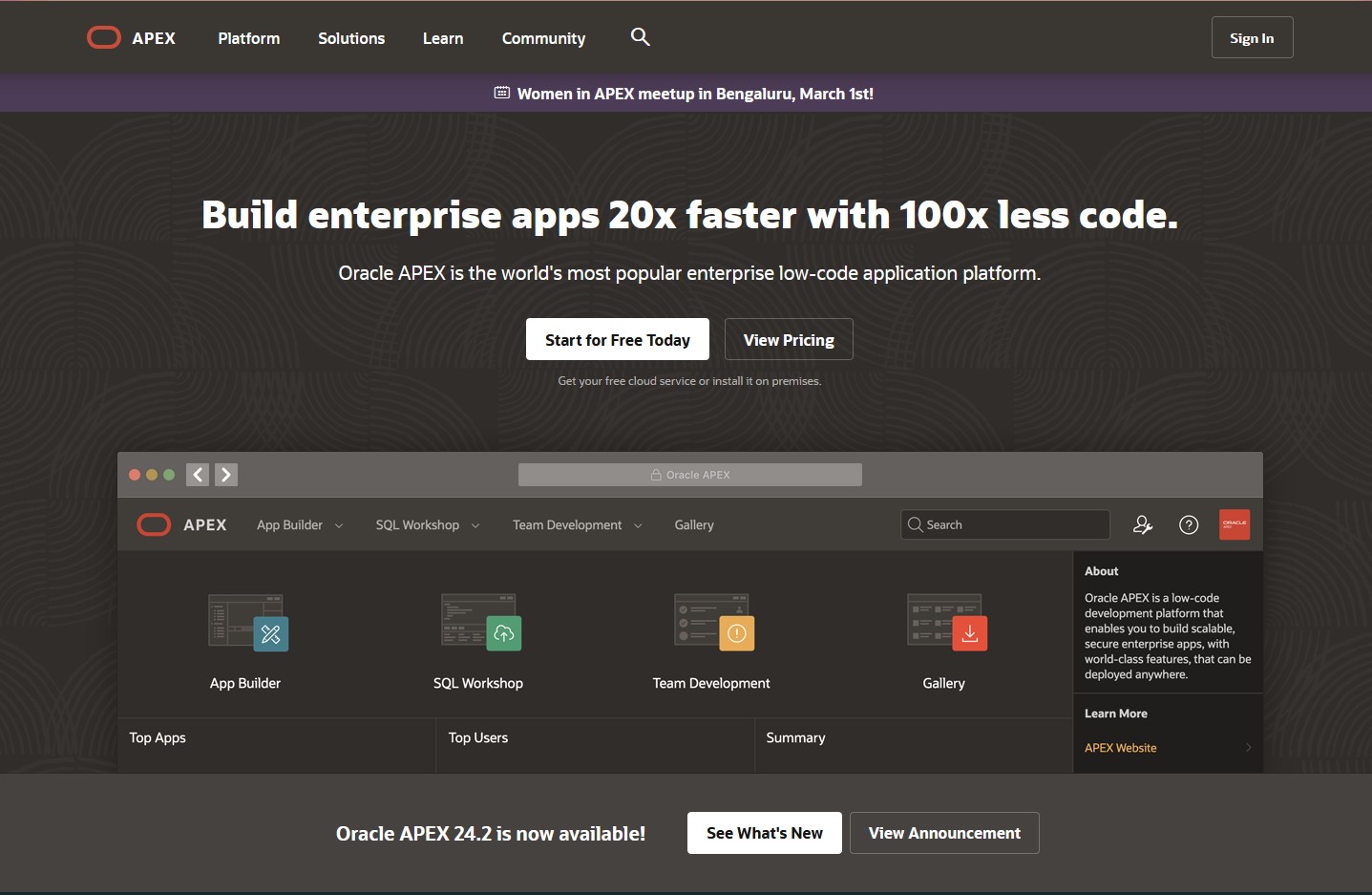
Task: Click the Top Users heading
Action: (478, 737)
